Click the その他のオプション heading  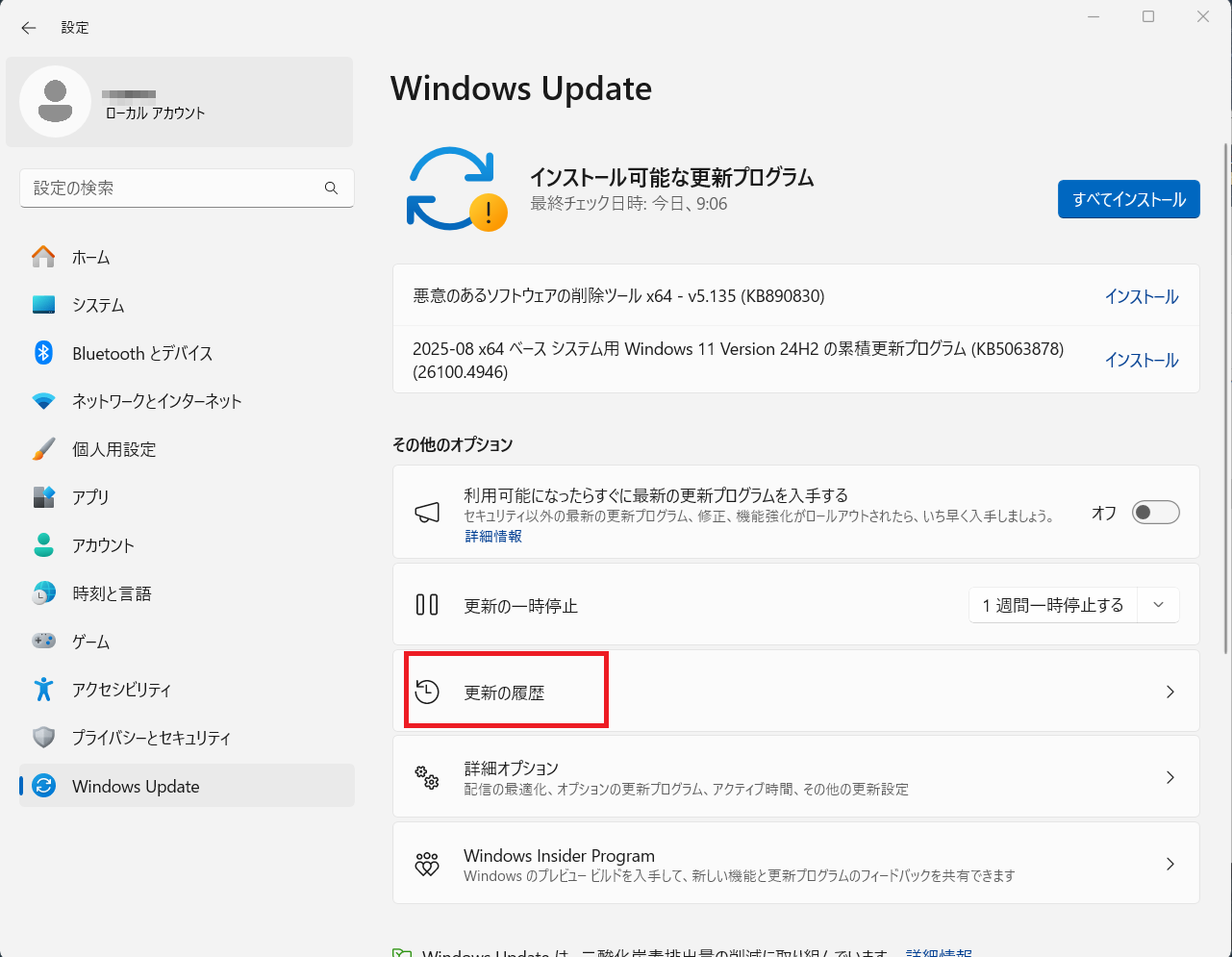pos(453,444)
